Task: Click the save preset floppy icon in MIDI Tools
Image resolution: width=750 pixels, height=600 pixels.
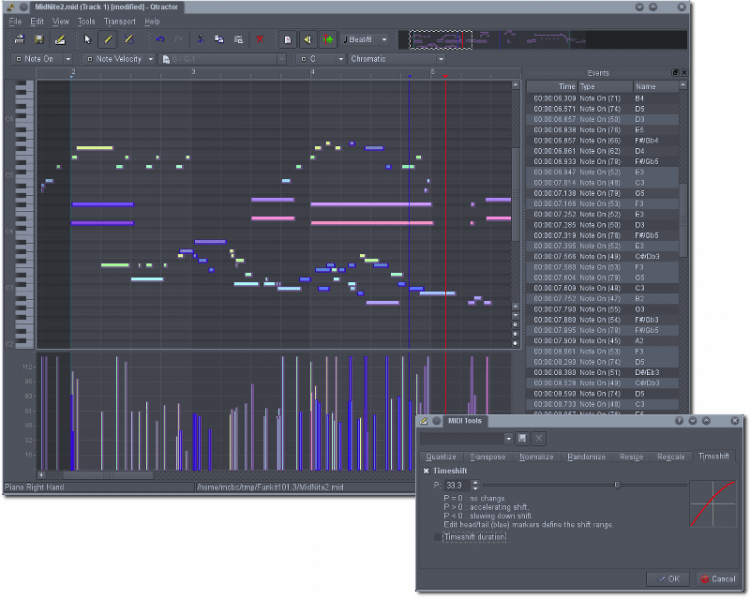Action: tap(522, 438)
